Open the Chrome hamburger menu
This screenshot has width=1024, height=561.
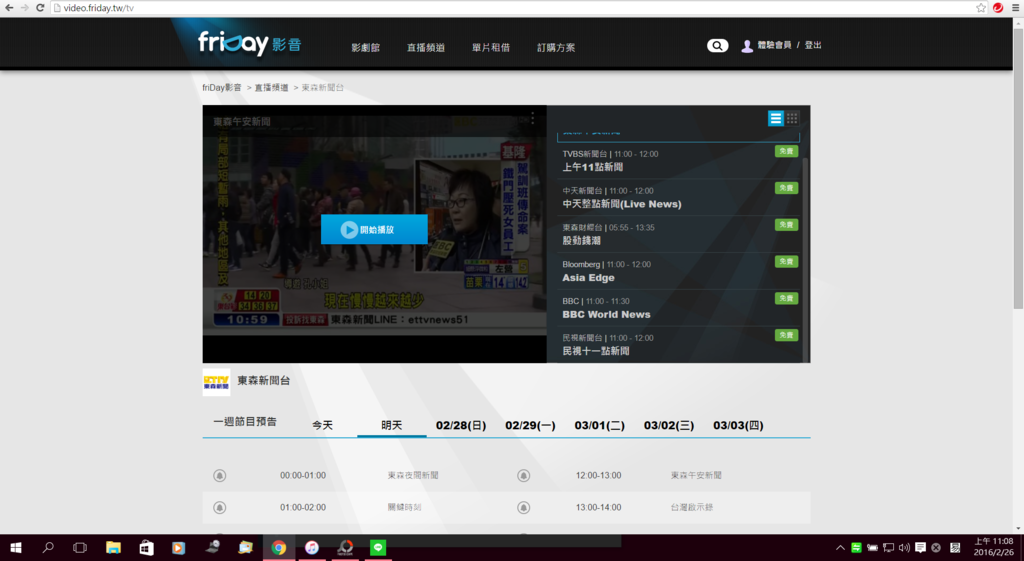point(1016,8)
